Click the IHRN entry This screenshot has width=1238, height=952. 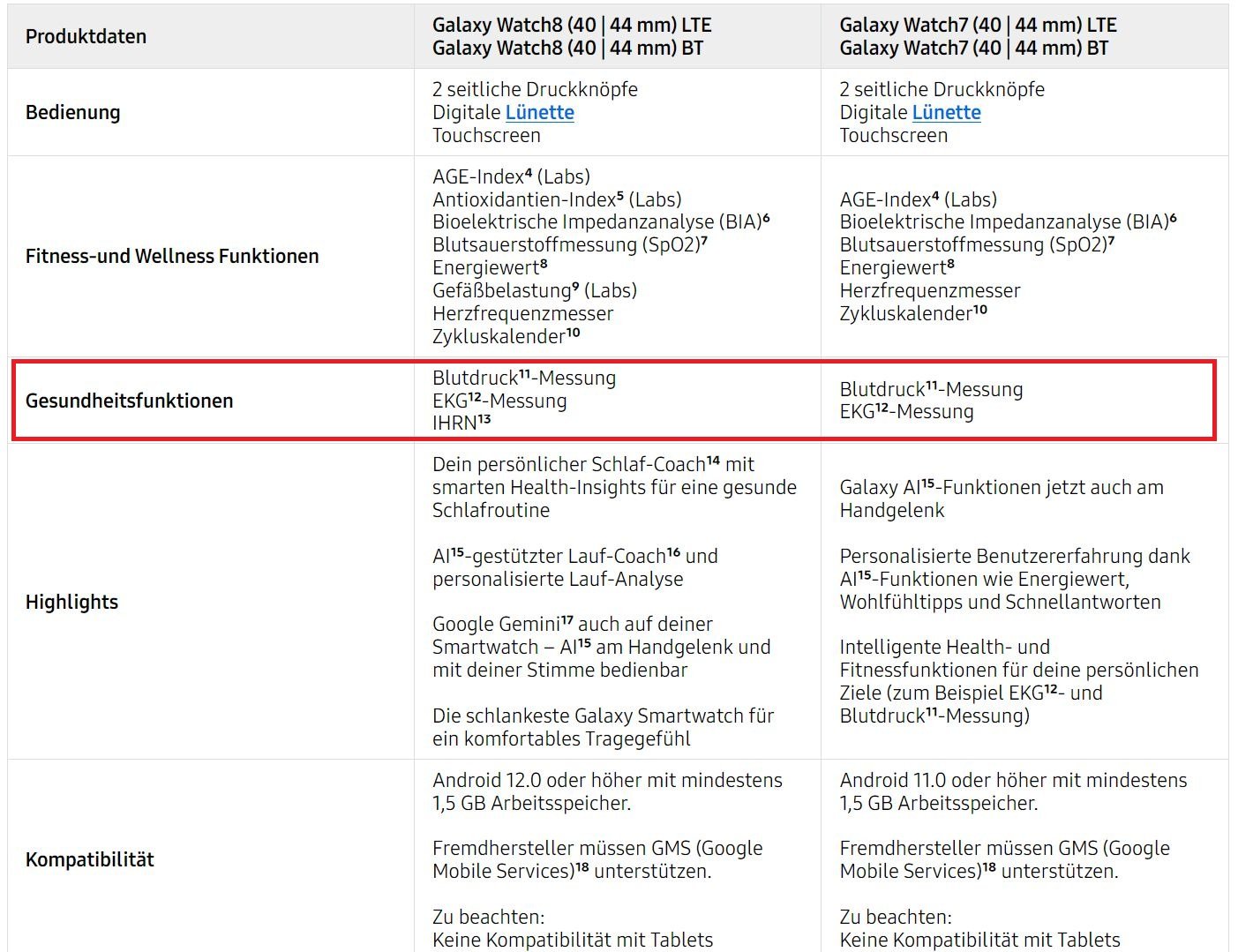[461, 423]
